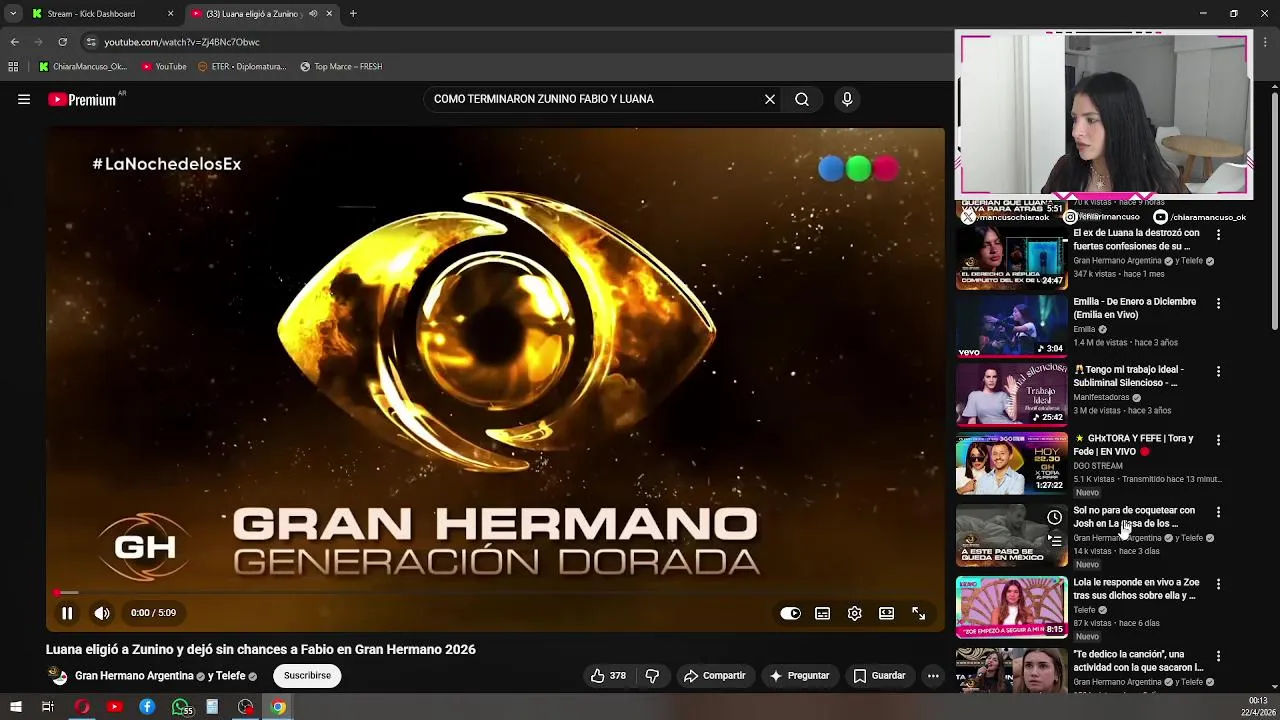Close the Kick Dashboard tab
Viewport: 1280px width, 720px height.
tap(170, 14)
